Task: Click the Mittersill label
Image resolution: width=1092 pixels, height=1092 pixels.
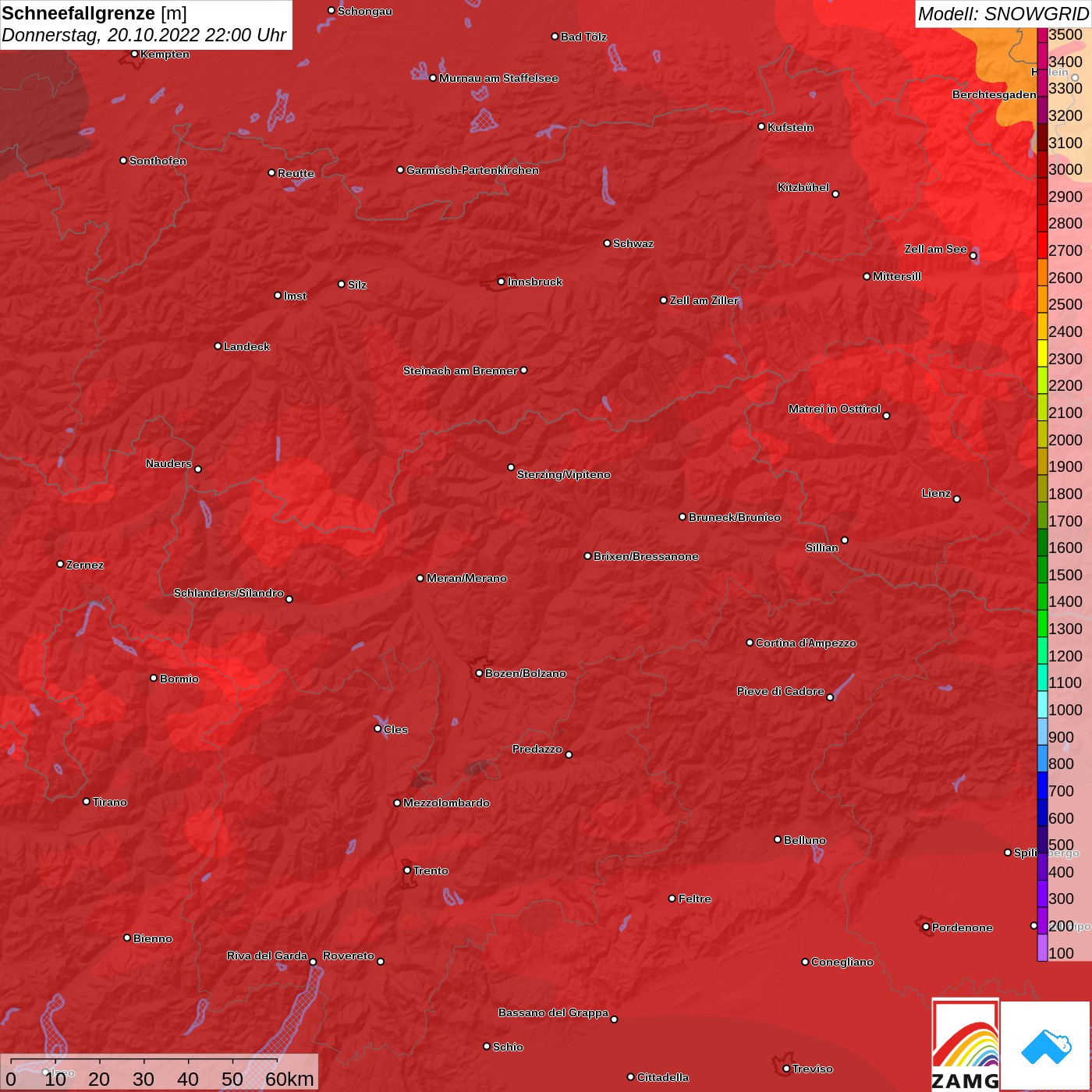Action: 897,276
